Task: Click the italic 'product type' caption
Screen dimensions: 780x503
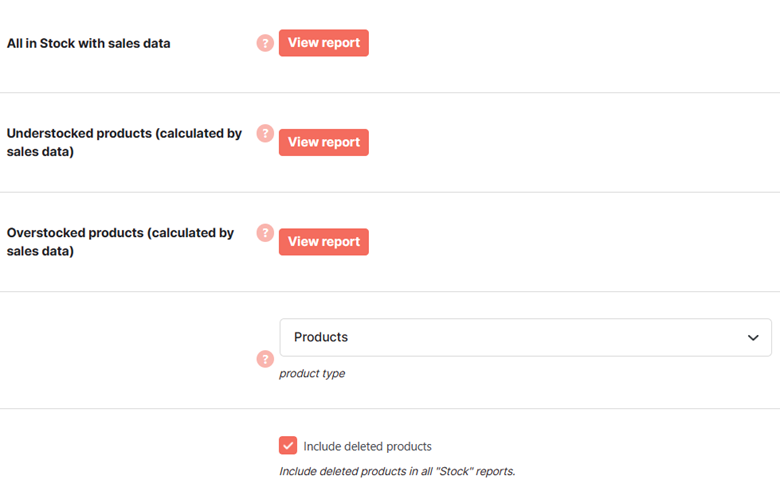Action: pyautogui.click(x=312, y=374)
